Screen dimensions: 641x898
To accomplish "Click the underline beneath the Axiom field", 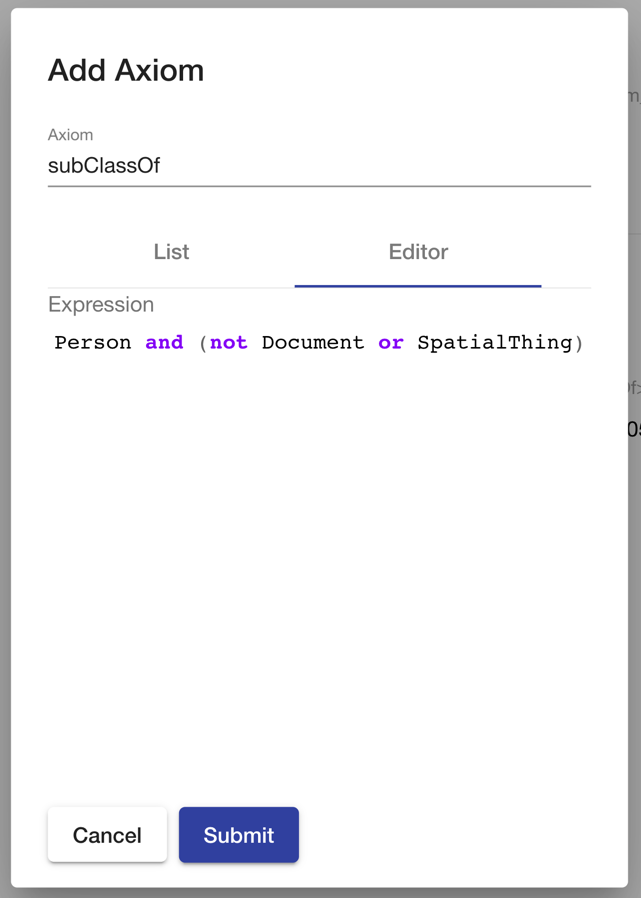I will coord(318,185).
